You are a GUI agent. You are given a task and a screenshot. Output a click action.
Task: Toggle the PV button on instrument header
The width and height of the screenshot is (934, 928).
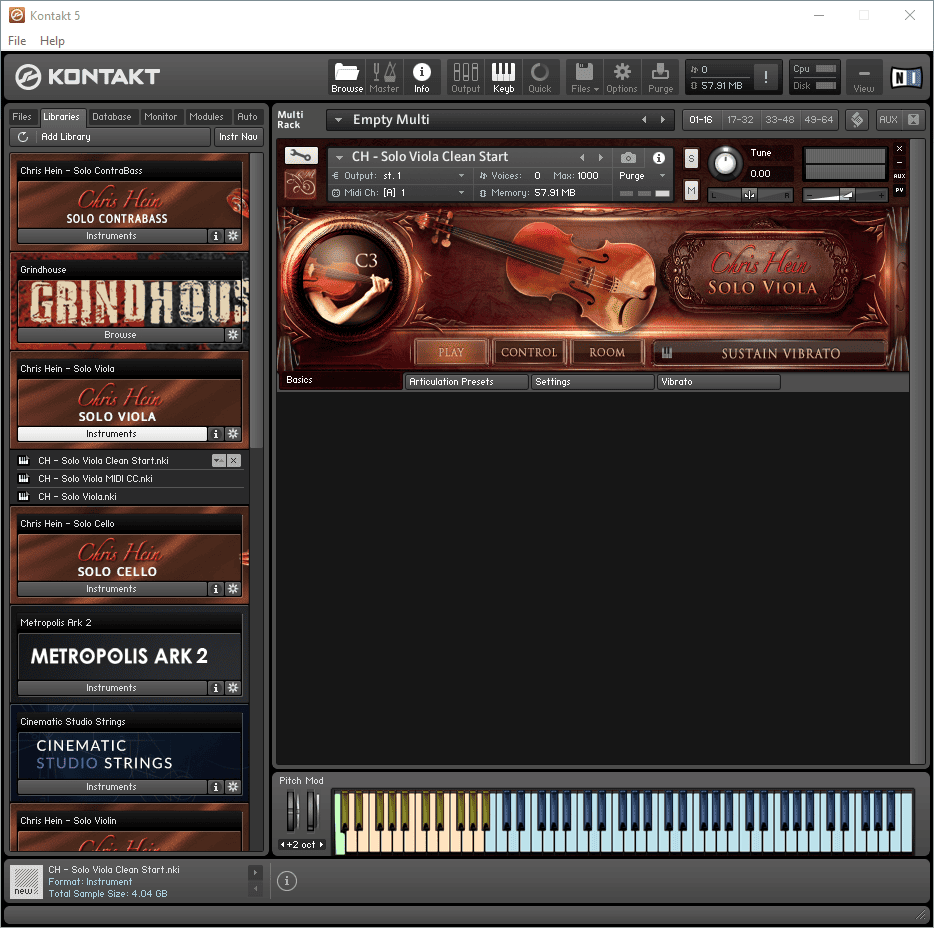click(899, 191)
